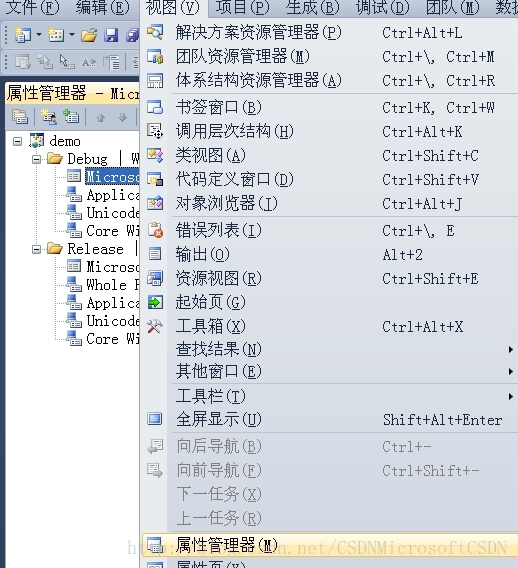Click the Save floppy disk icon
Image resolution: width=518 pixels, height=568 pixels.
[111, 36]
